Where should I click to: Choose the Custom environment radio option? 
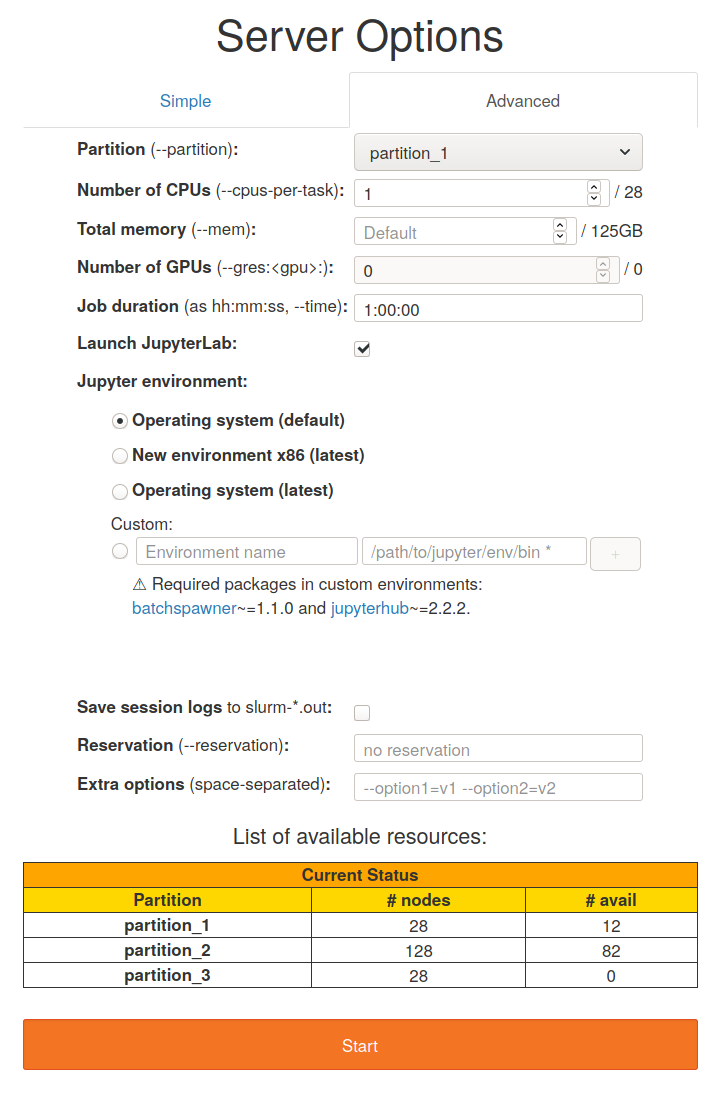(120, 550)
